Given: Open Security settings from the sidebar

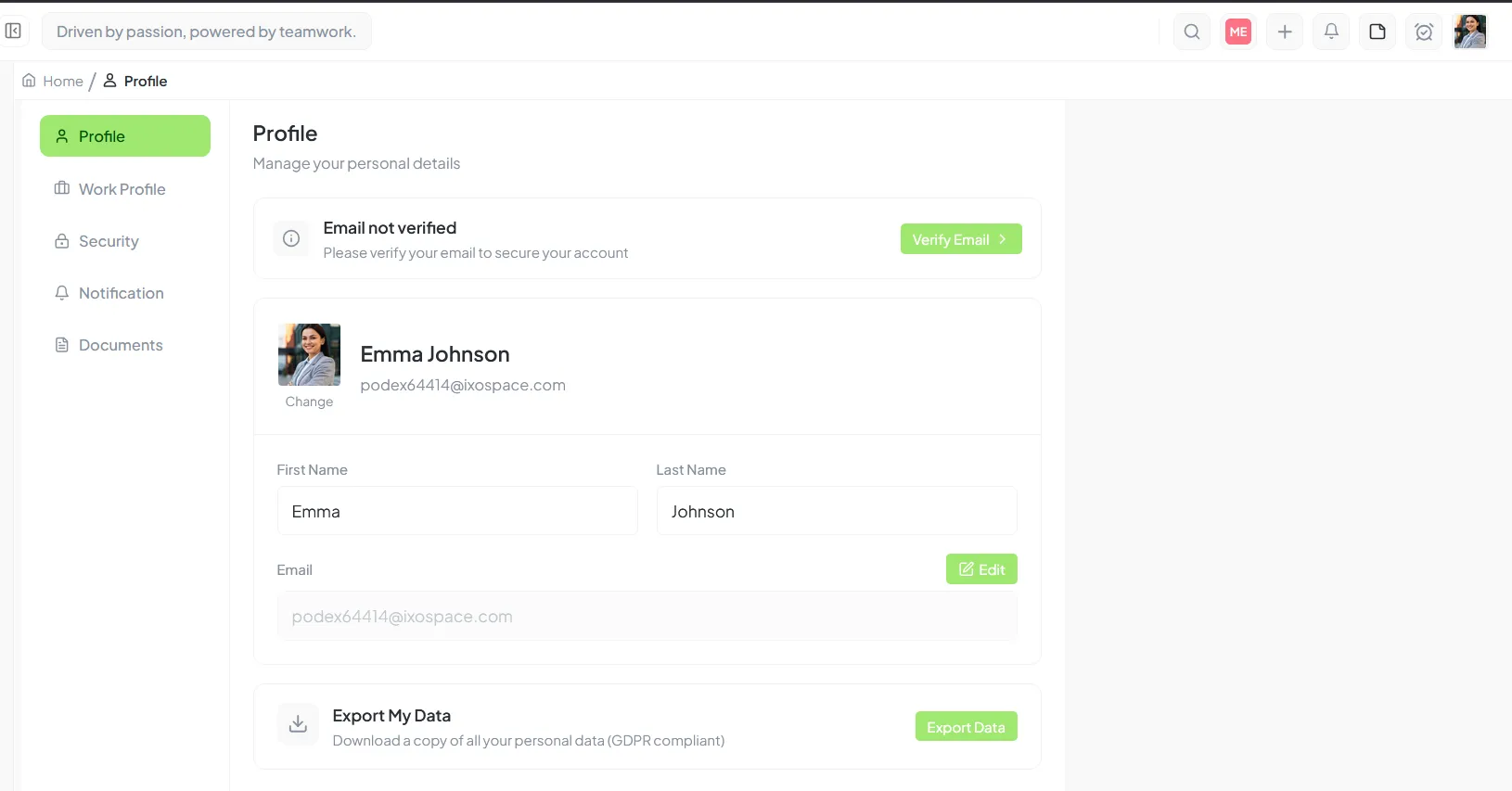Looking at the screenshot, I should coord(108,241).
